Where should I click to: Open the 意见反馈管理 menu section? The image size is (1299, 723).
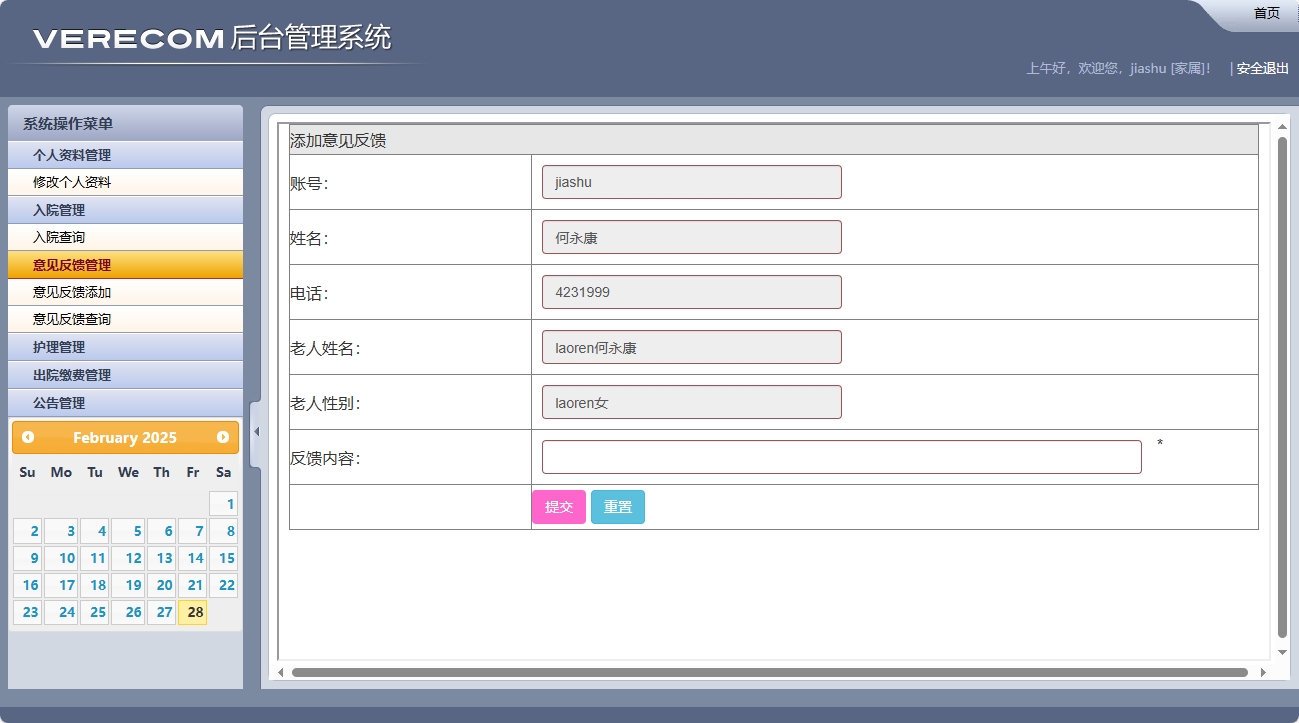[x=125, y=264]
